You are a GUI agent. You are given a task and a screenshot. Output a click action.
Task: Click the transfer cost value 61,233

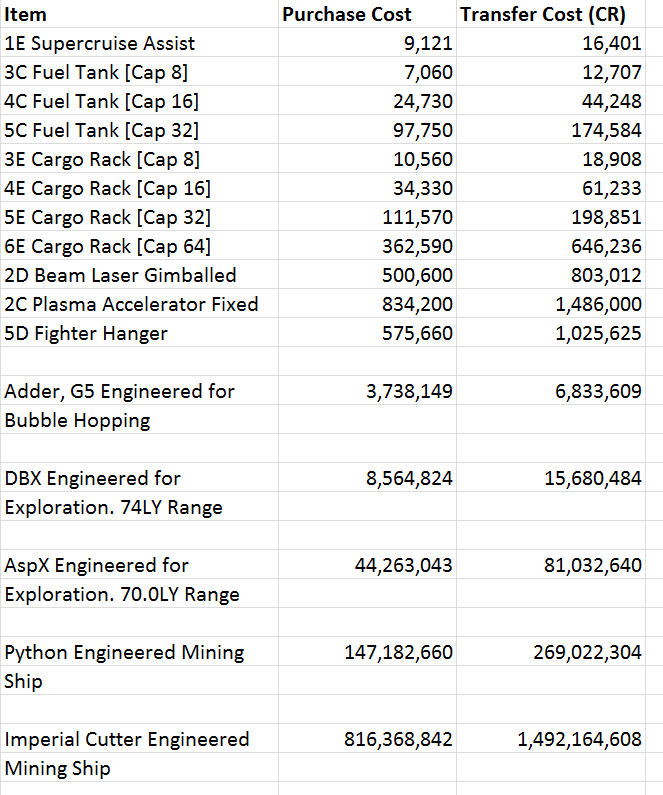click(x=611, y=188)
